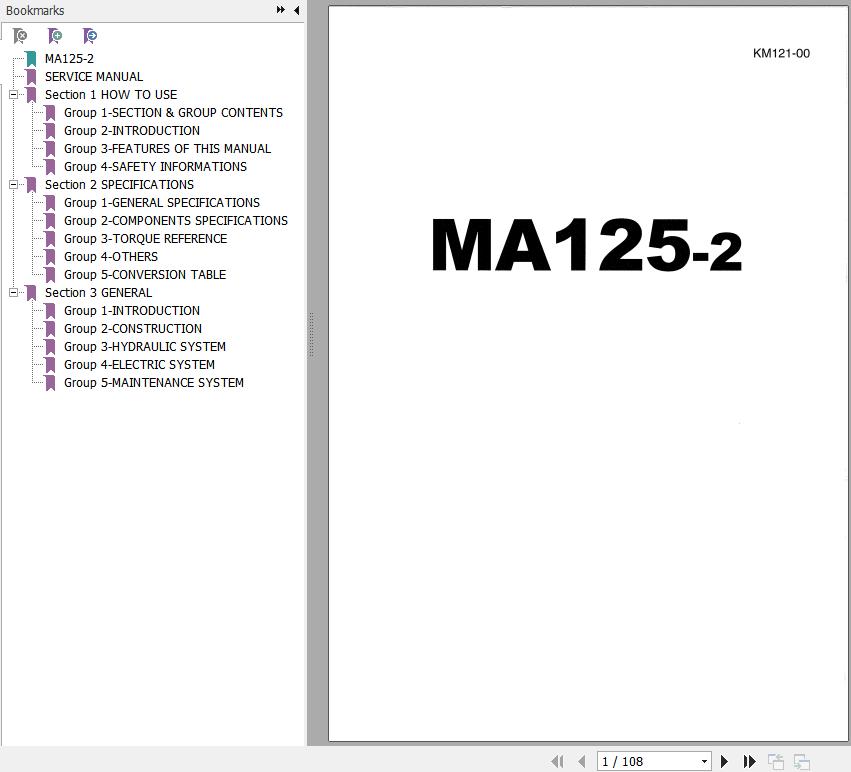Screen dimensions: 851x772
Task: Click the bookmark icon beside Section 3 GENERAL
Action: tap(31, 293)
